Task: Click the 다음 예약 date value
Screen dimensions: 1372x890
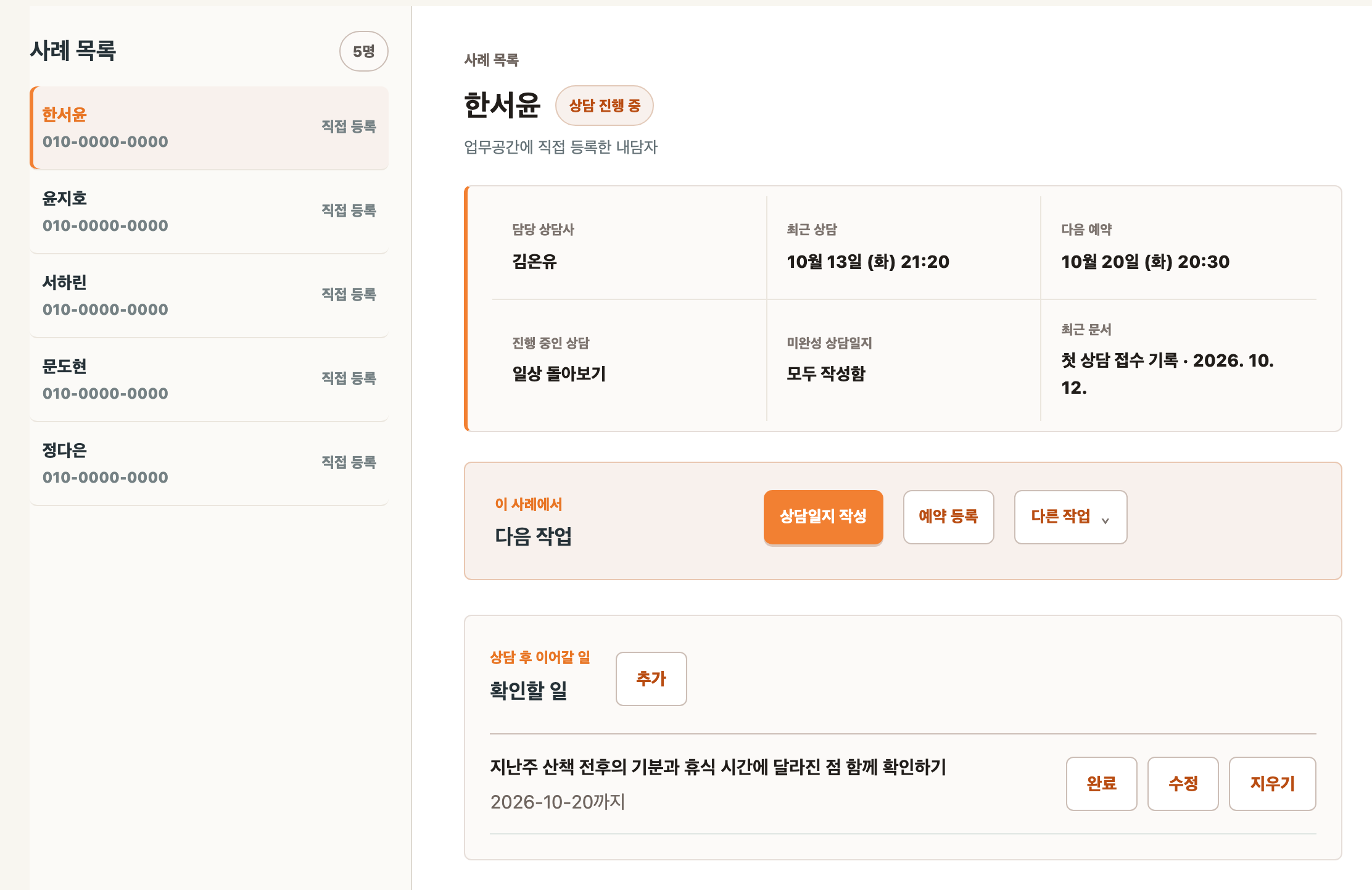Action: coord(1145,262)
